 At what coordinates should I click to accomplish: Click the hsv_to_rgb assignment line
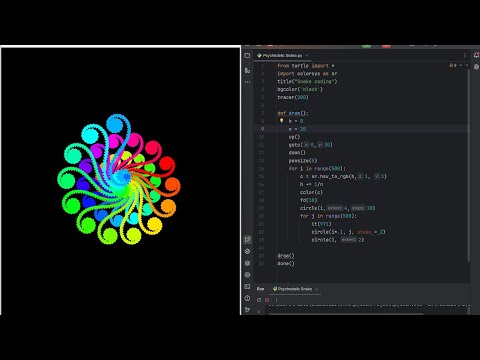pos(343,176)
